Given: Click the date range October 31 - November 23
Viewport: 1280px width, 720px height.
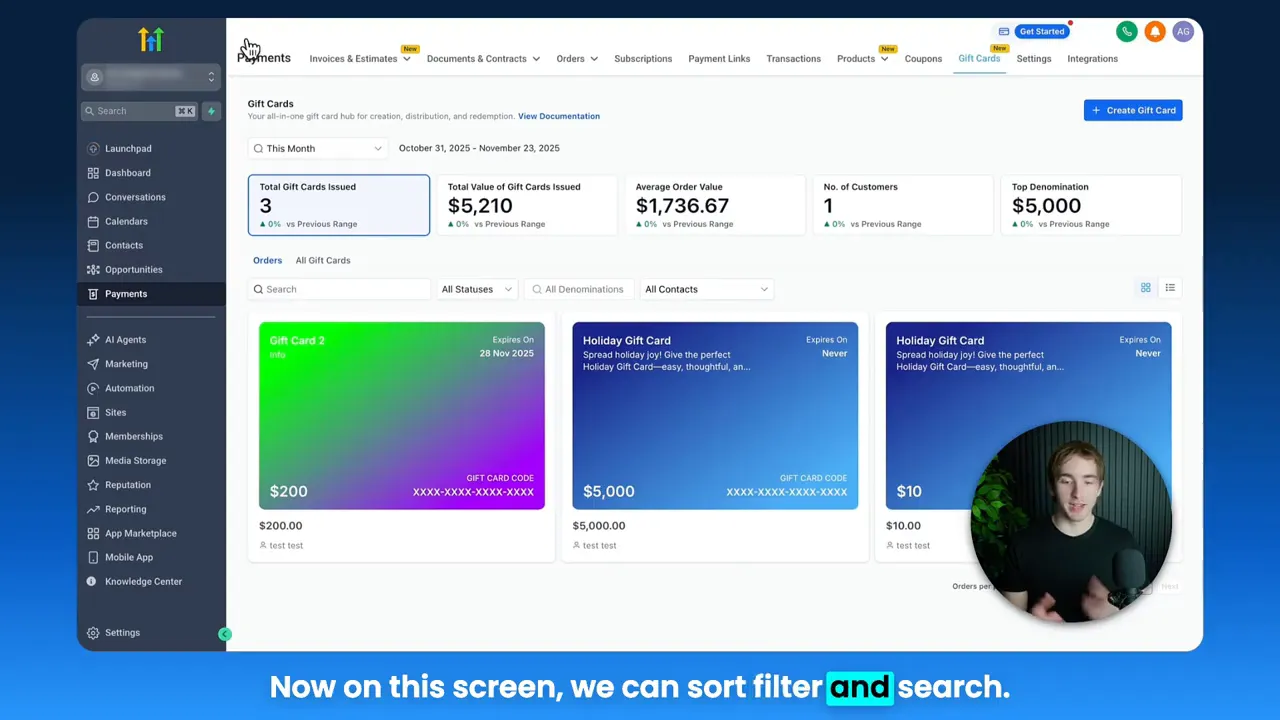Looking at the screenshot, I should (479, 148).
